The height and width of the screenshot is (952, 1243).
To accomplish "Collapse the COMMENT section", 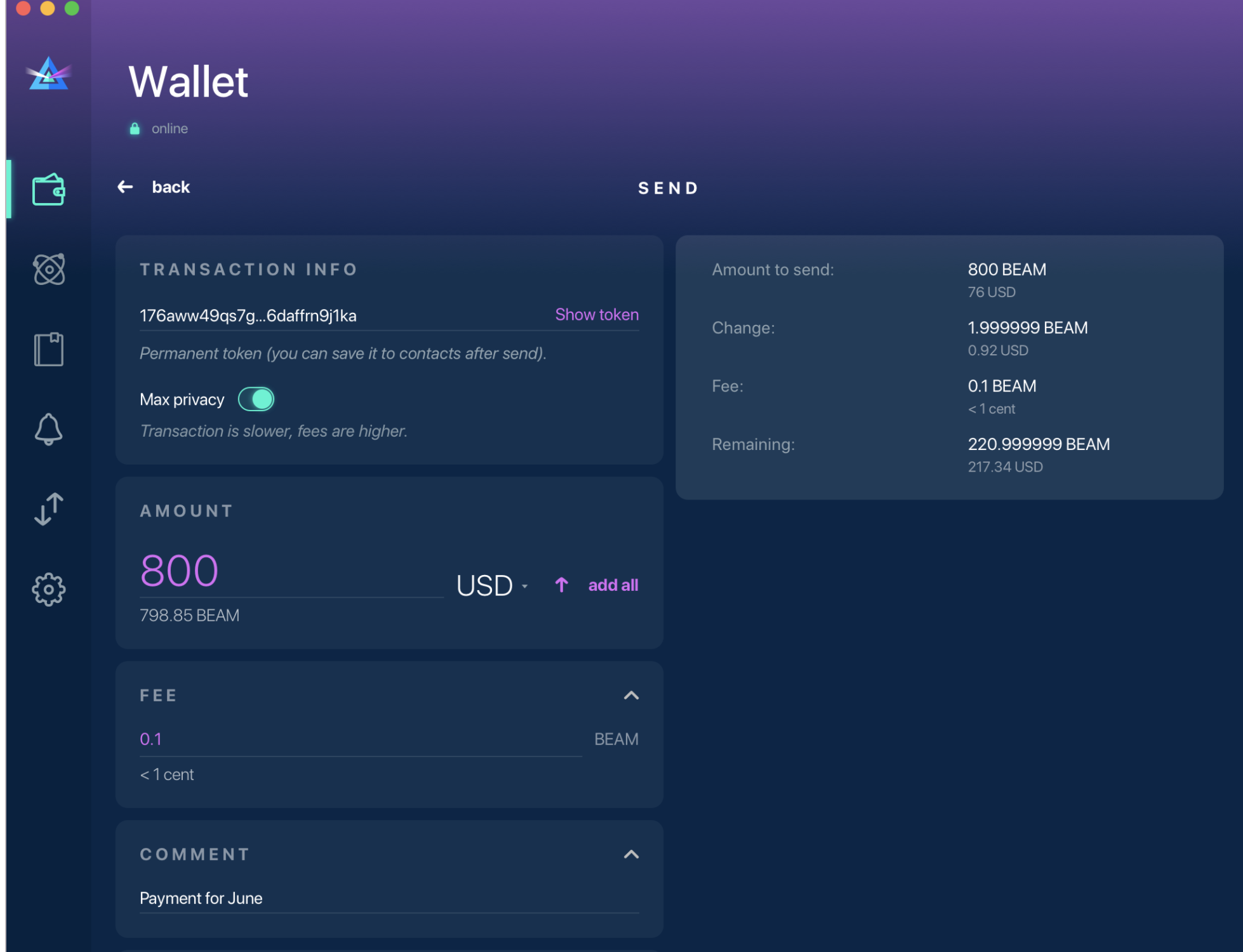I will pos(632,855).
